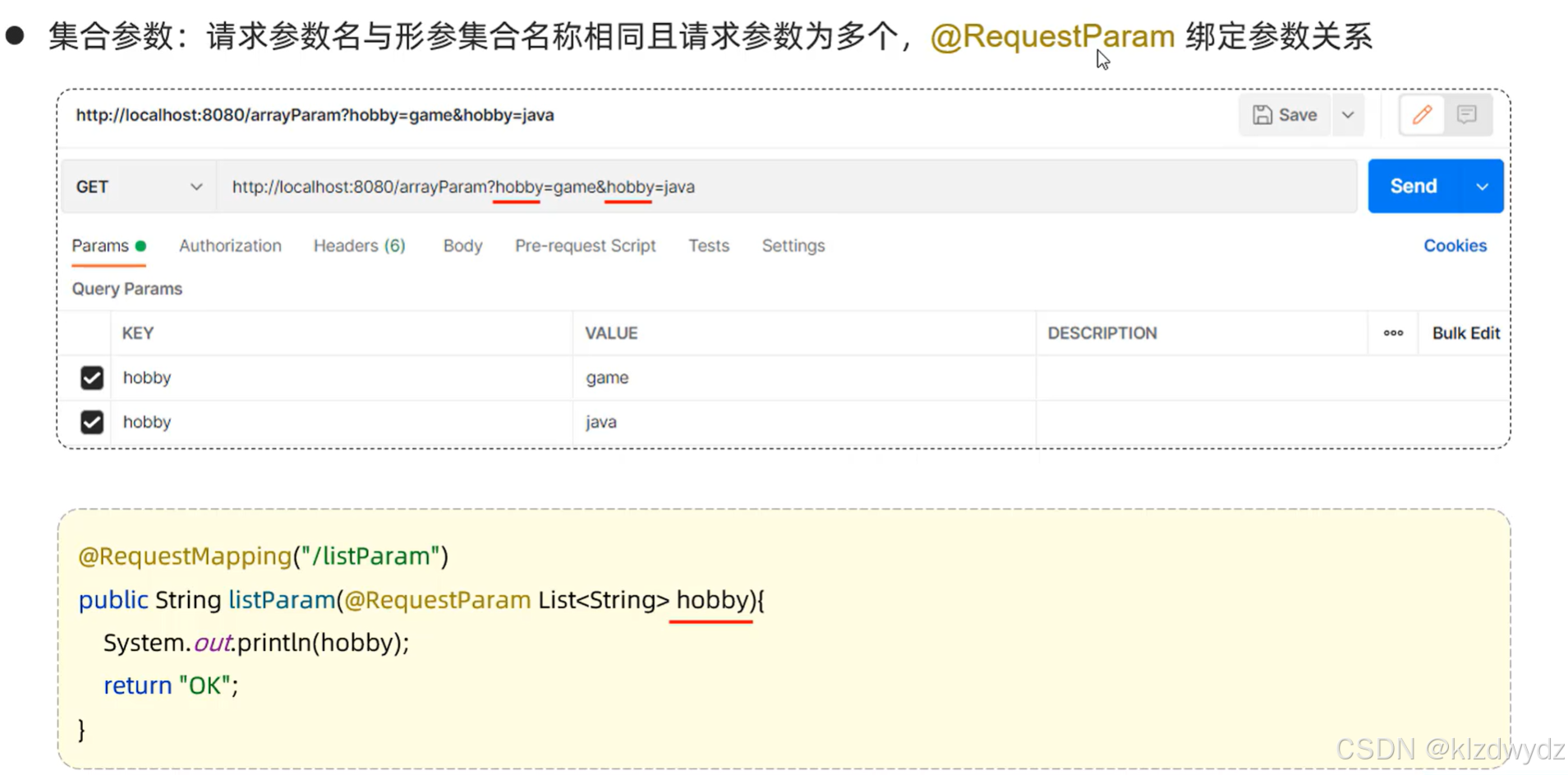Screen dimensions: 1568x775
Task: Switch to the Body tab
Action: click(462, 245)
